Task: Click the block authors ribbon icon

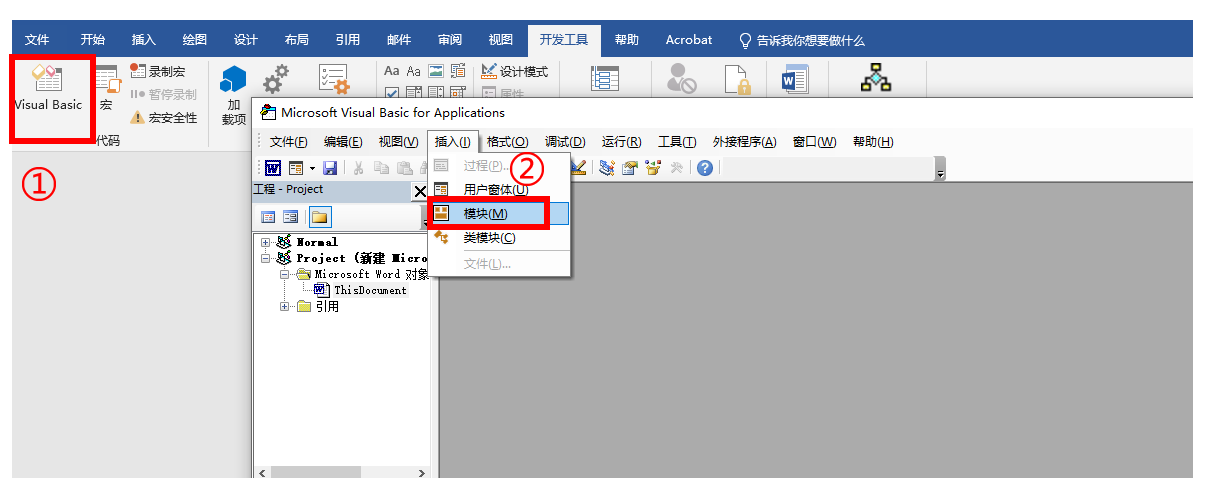Action: tap(683, 80)
